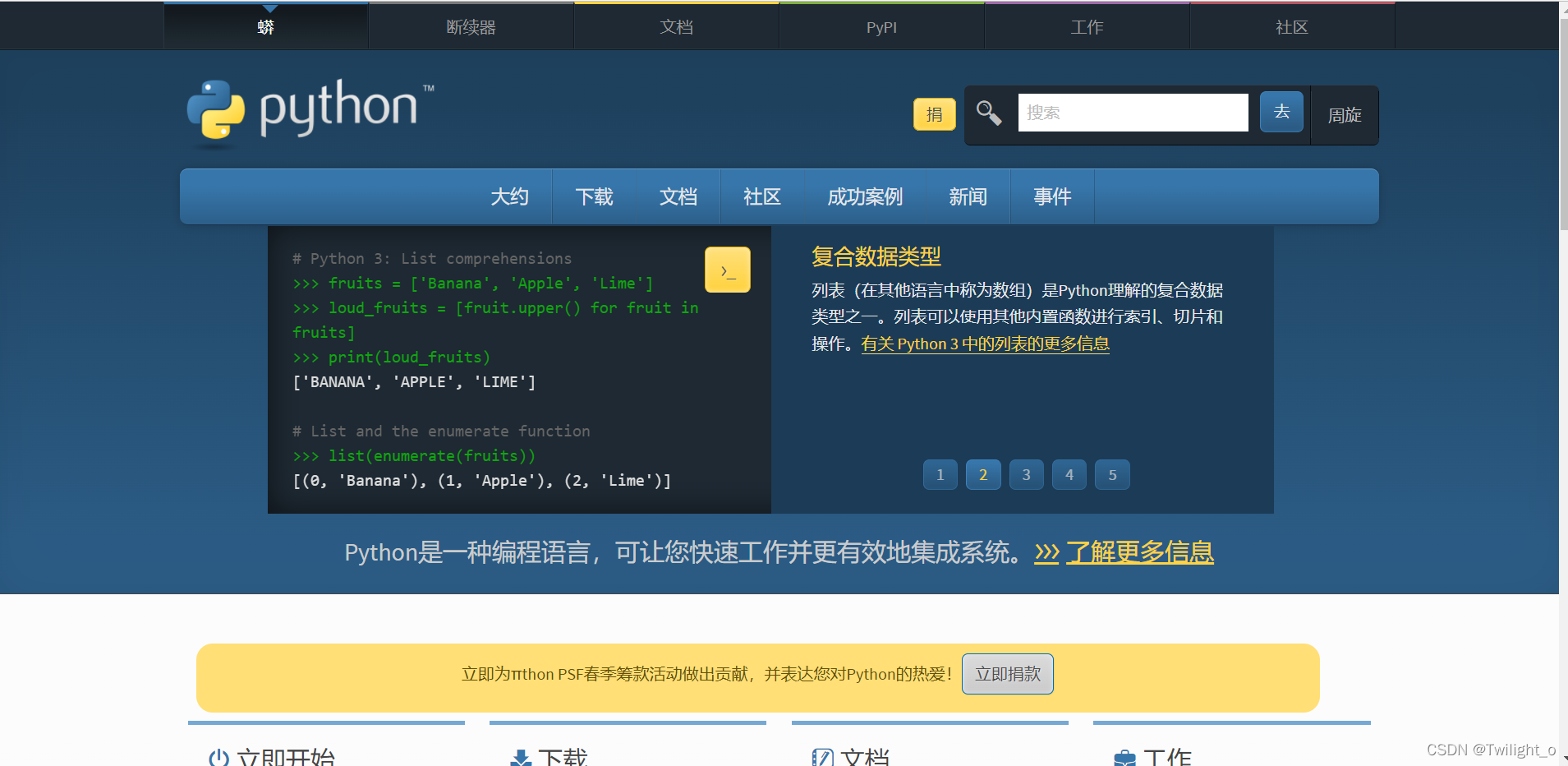The height and width of the screenshot is (766, 1568).
Task: Click the yellow 捐 donate button
Action: pyautogui.click(x=935, y=114)
